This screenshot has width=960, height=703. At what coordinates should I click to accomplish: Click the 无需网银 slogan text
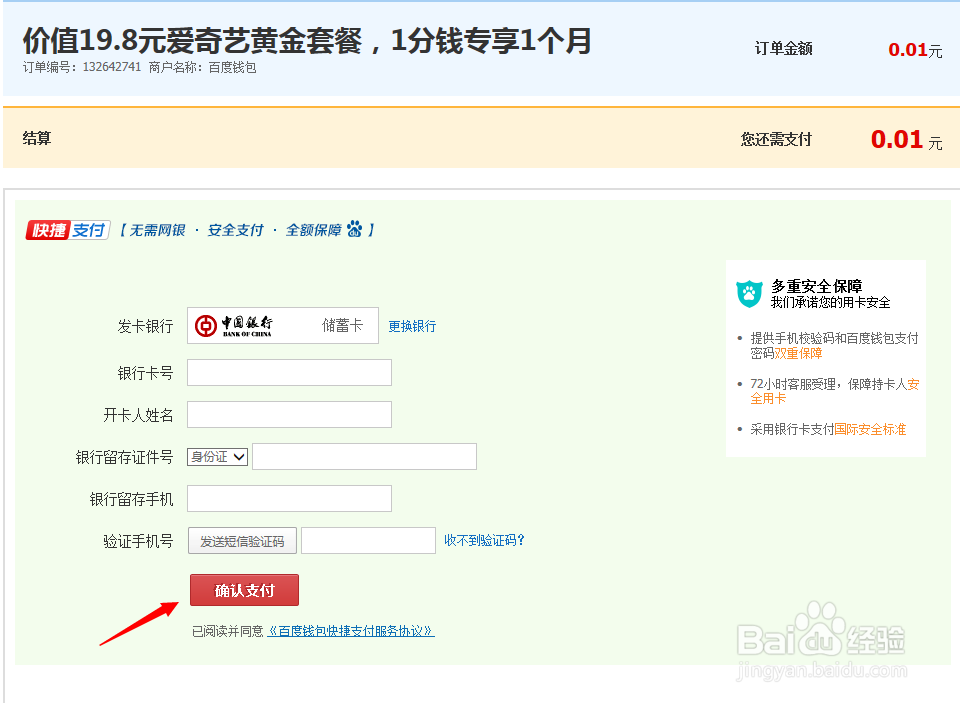click(x=157, y=230)
